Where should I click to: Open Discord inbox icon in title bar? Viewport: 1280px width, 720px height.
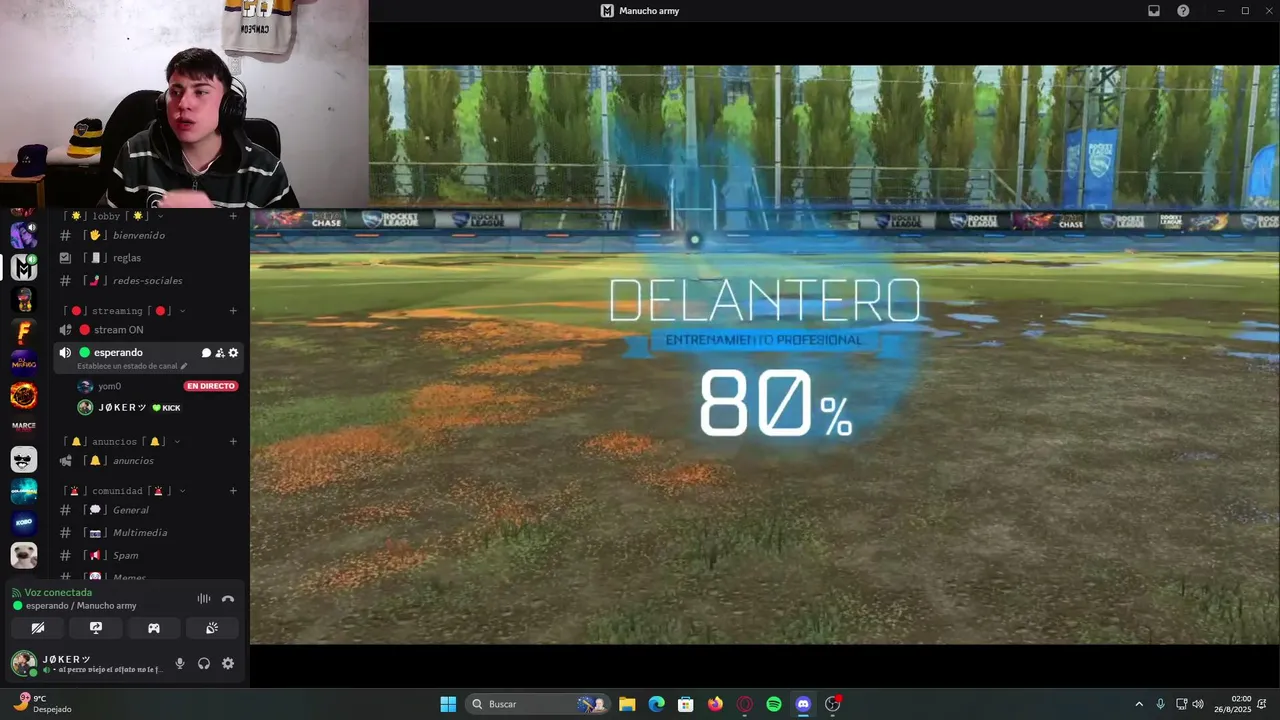(x=1153, y=11)
